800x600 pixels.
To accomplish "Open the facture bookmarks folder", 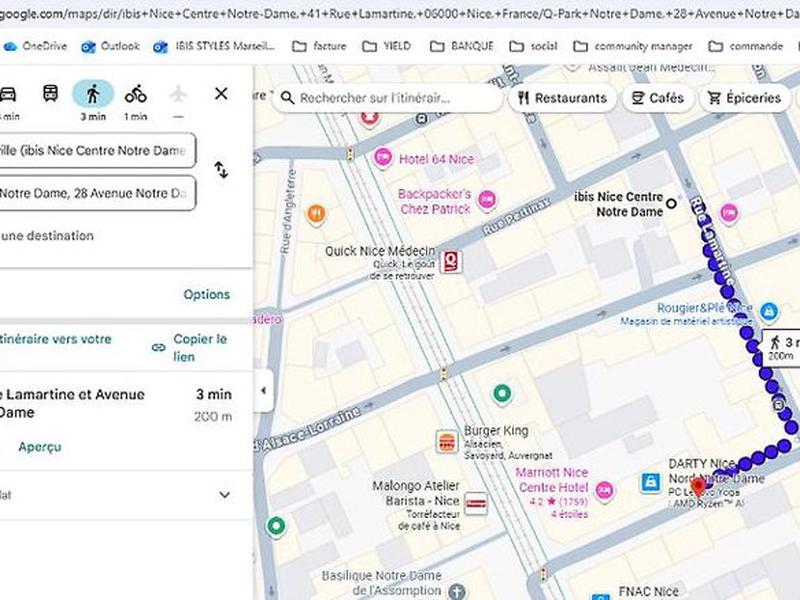I will (319, 46).
